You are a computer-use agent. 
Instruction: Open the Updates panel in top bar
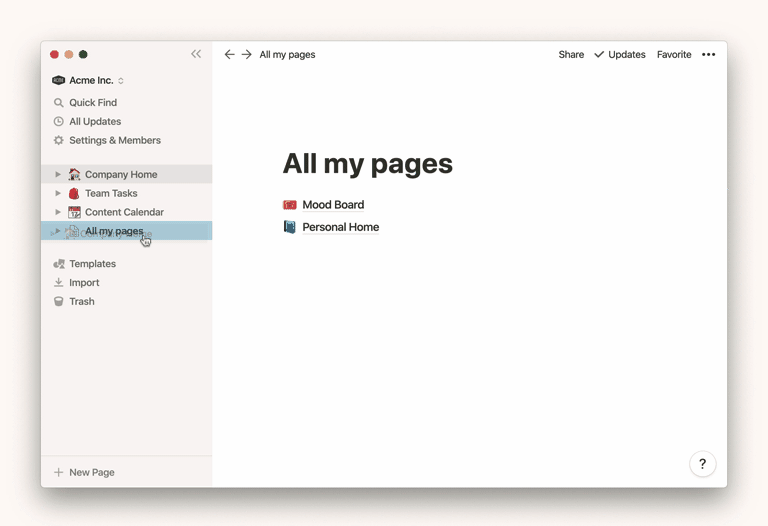pos(619,55)
